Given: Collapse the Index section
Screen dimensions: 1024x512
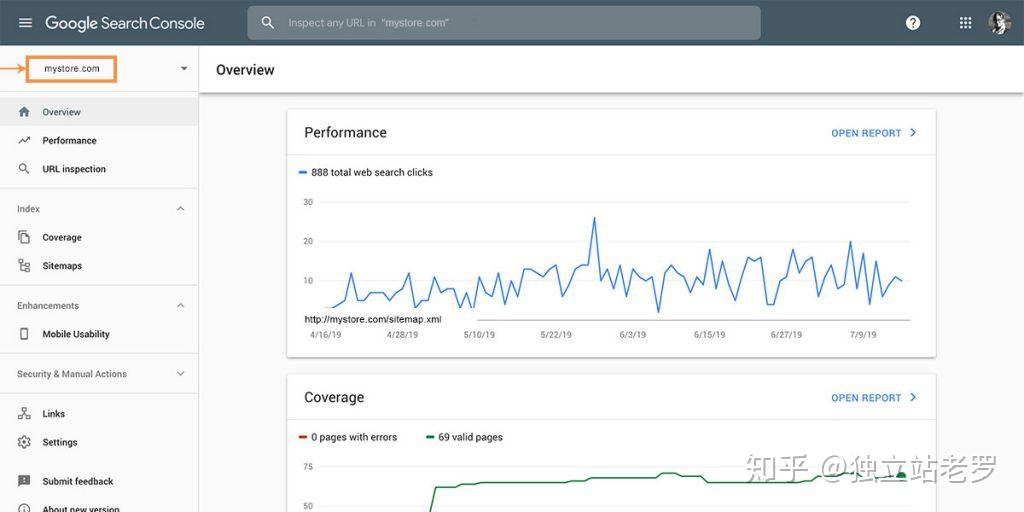Looking at the screenshot, I should pos(181,209).
